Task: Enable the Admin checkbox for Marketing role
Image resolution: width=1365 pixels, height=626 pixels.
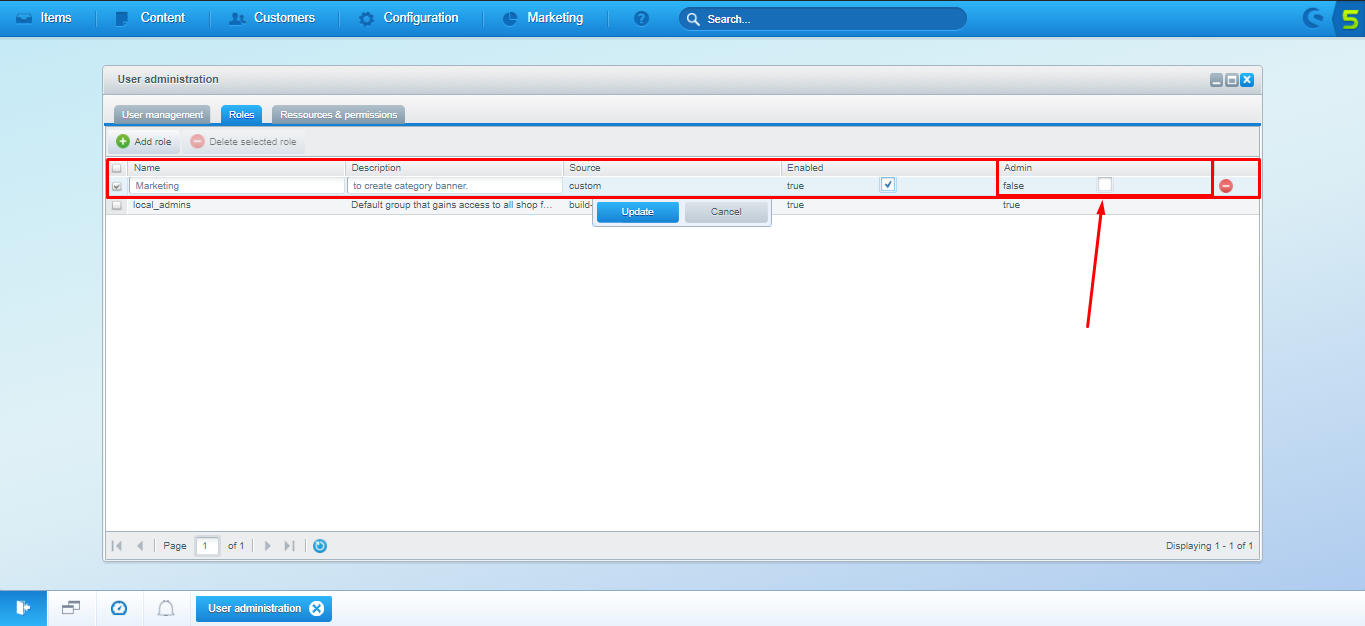Action: pos(1105,185)
